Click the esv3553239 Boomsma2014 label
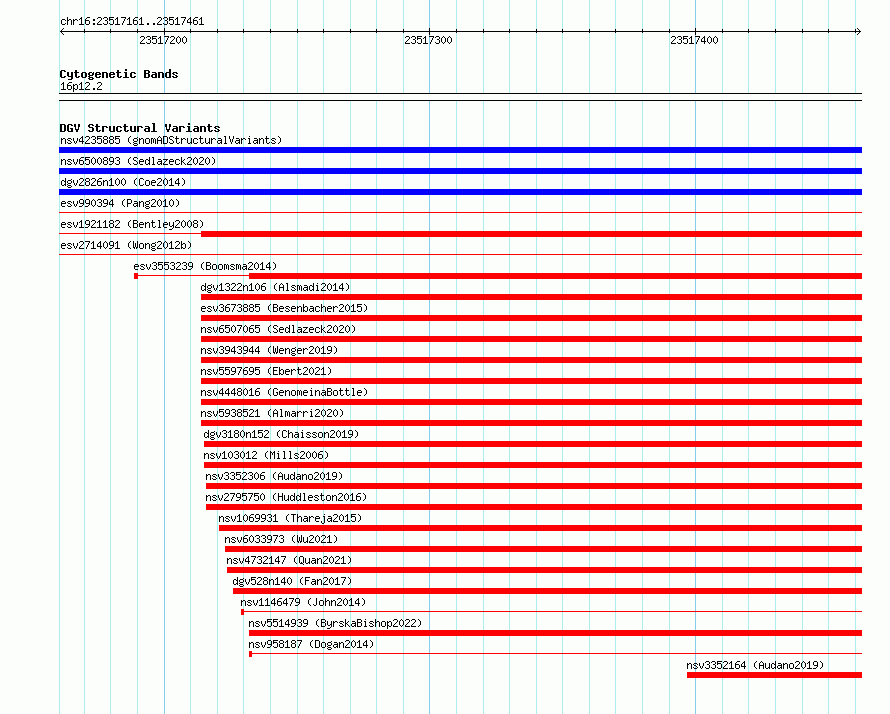The width and height of the screenshot is (890, 714). tap(205, 266)
